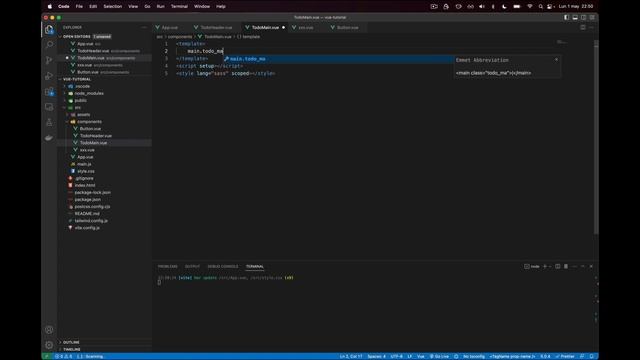Open Remote Explorer in activity bar
Screen dimensions: 640x360
coord(49,107)
